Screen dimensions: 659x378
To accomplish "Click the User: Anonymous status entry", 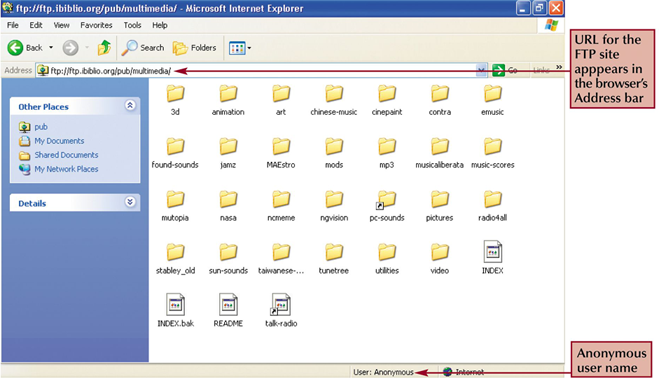I will [x=383, y=372].
